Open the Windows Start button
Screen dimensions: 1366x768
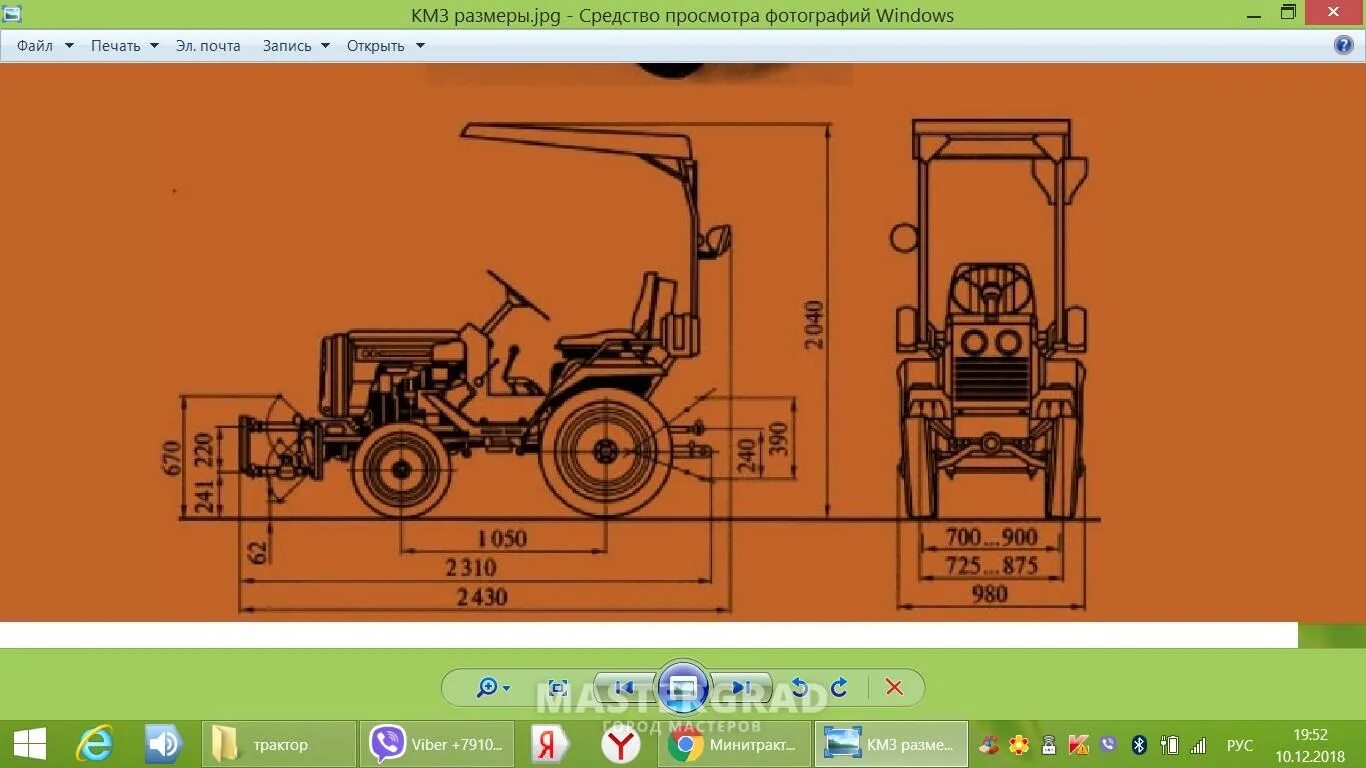30,744
